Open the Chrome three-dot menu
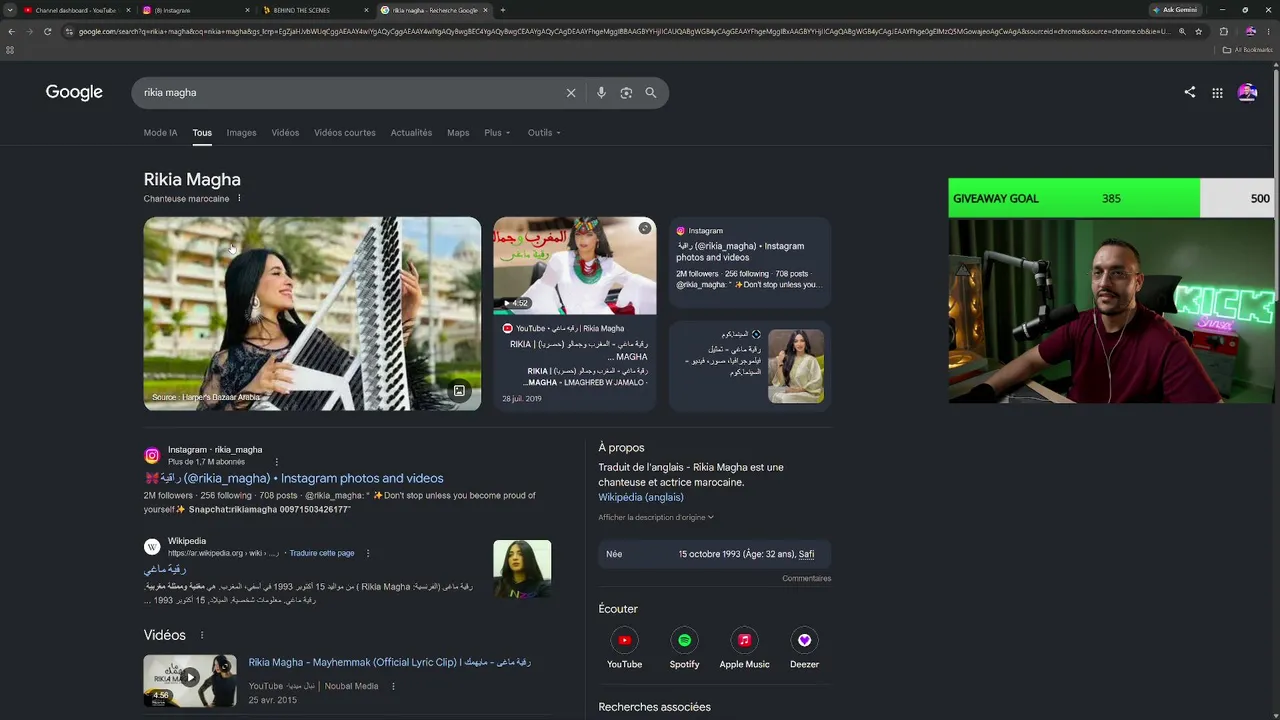This screenshot has height=720, width=1280. coord(1270,31)
